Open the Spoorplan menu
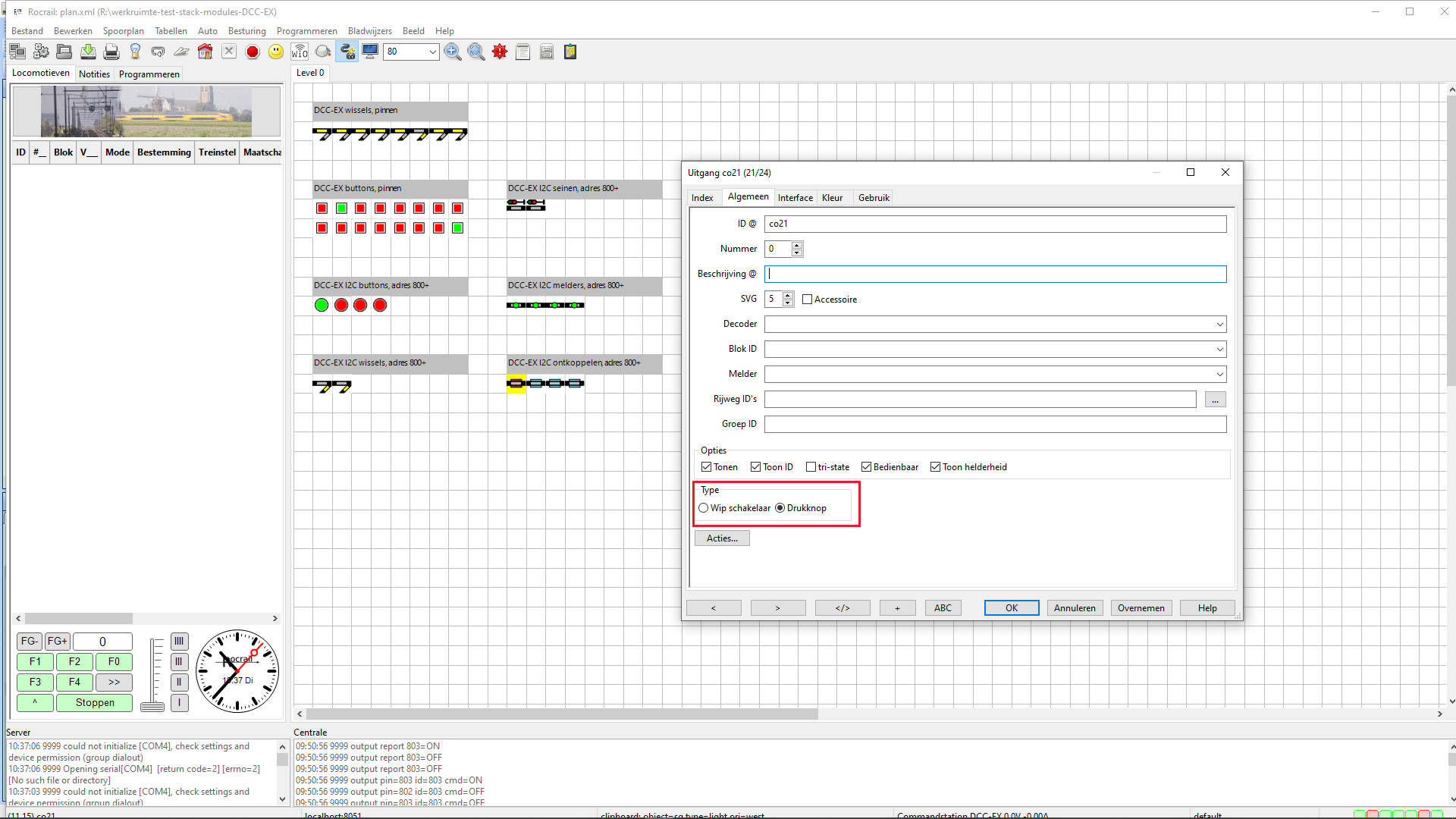 click(x=123, y=31)
